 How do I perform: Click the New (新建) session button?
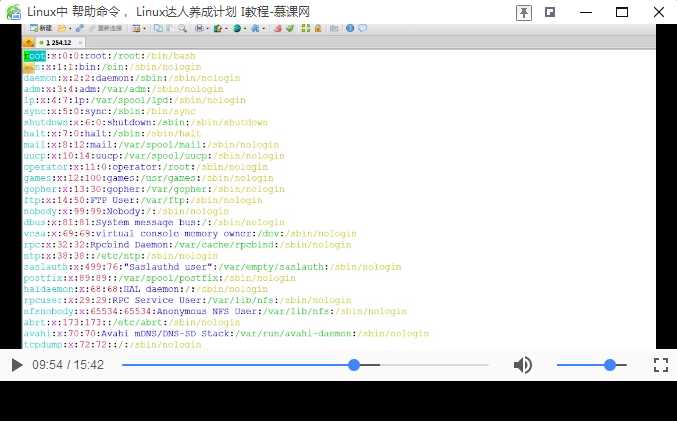[41, 29]
